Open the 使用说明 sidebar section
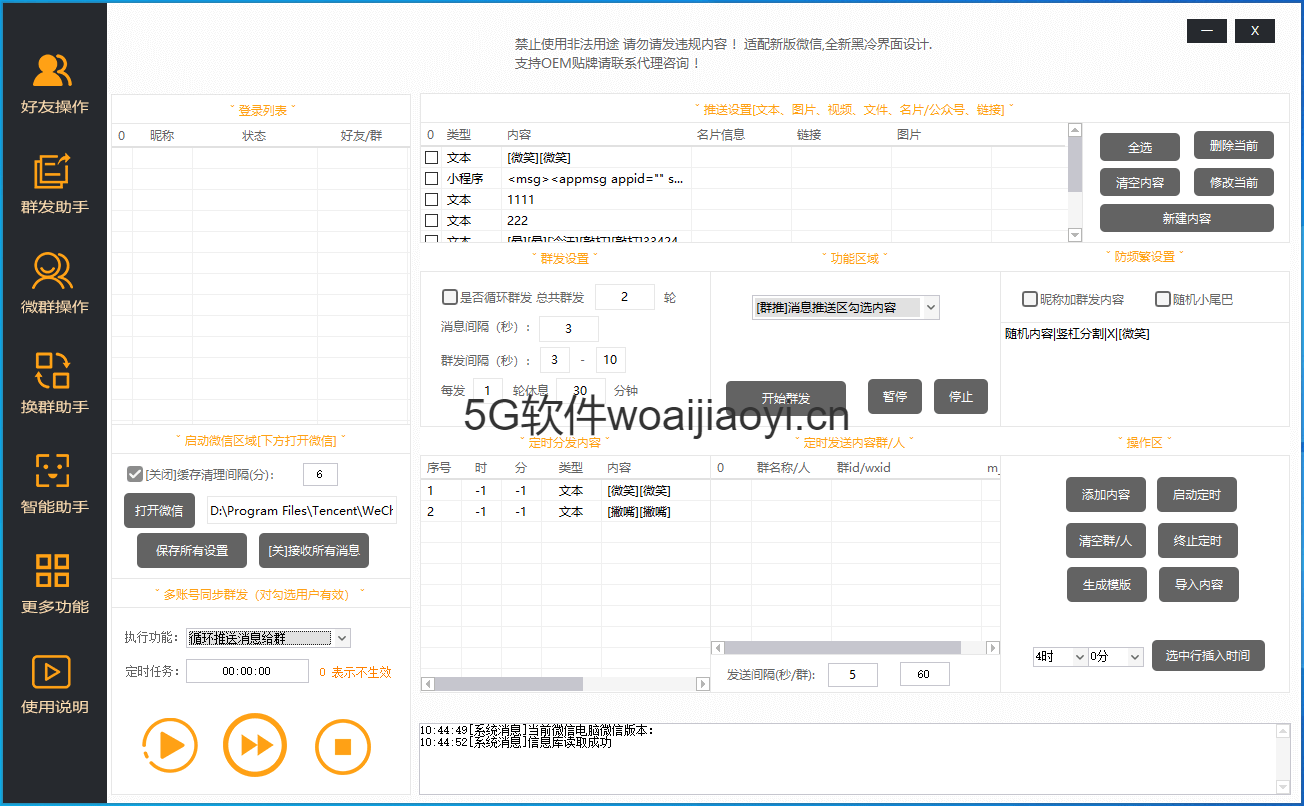 pos(54,683)
